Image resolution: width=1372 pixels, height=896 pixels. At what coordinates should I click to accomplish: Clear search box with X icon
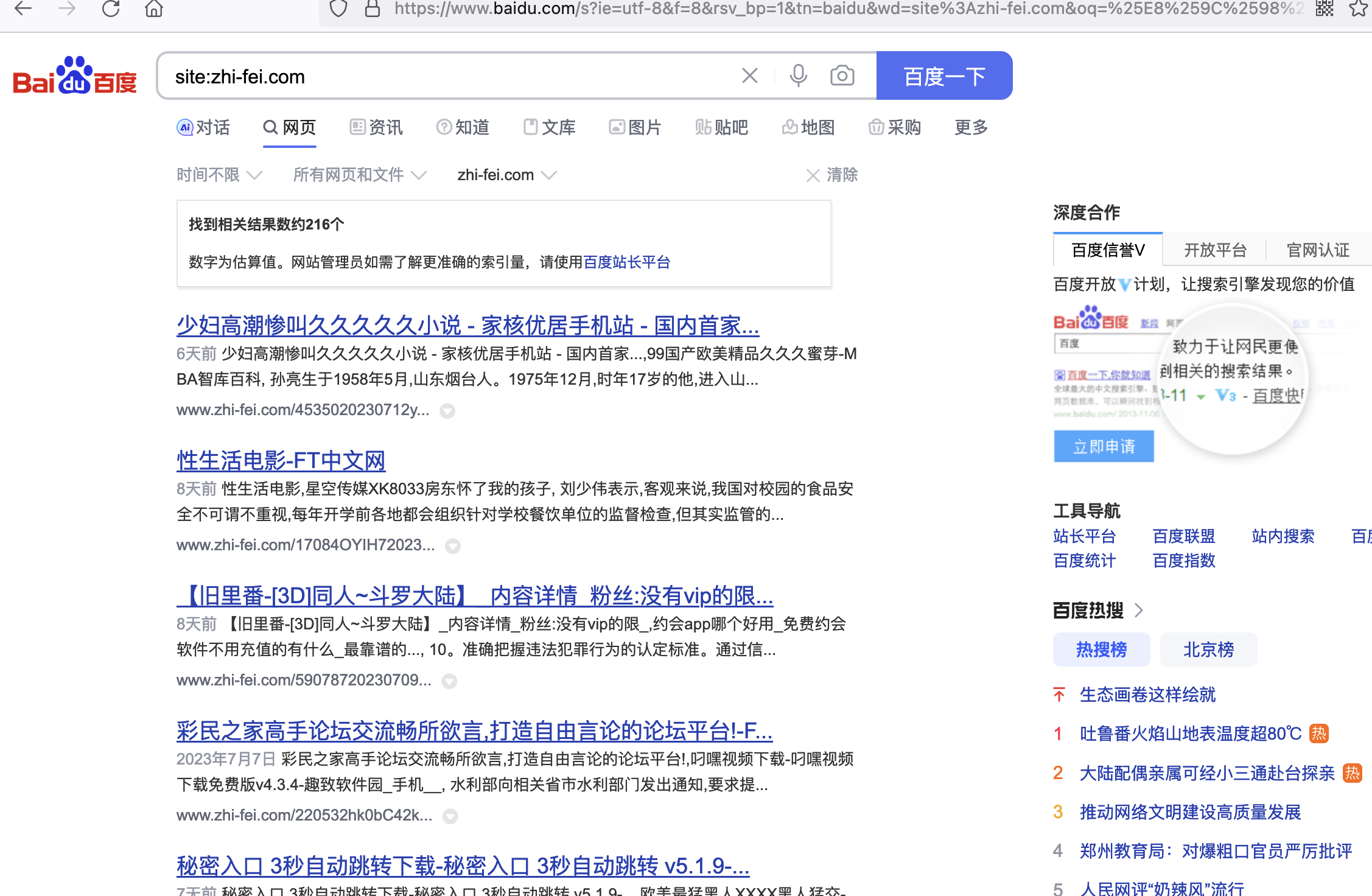pyautogui.click(x=750, y=76)
